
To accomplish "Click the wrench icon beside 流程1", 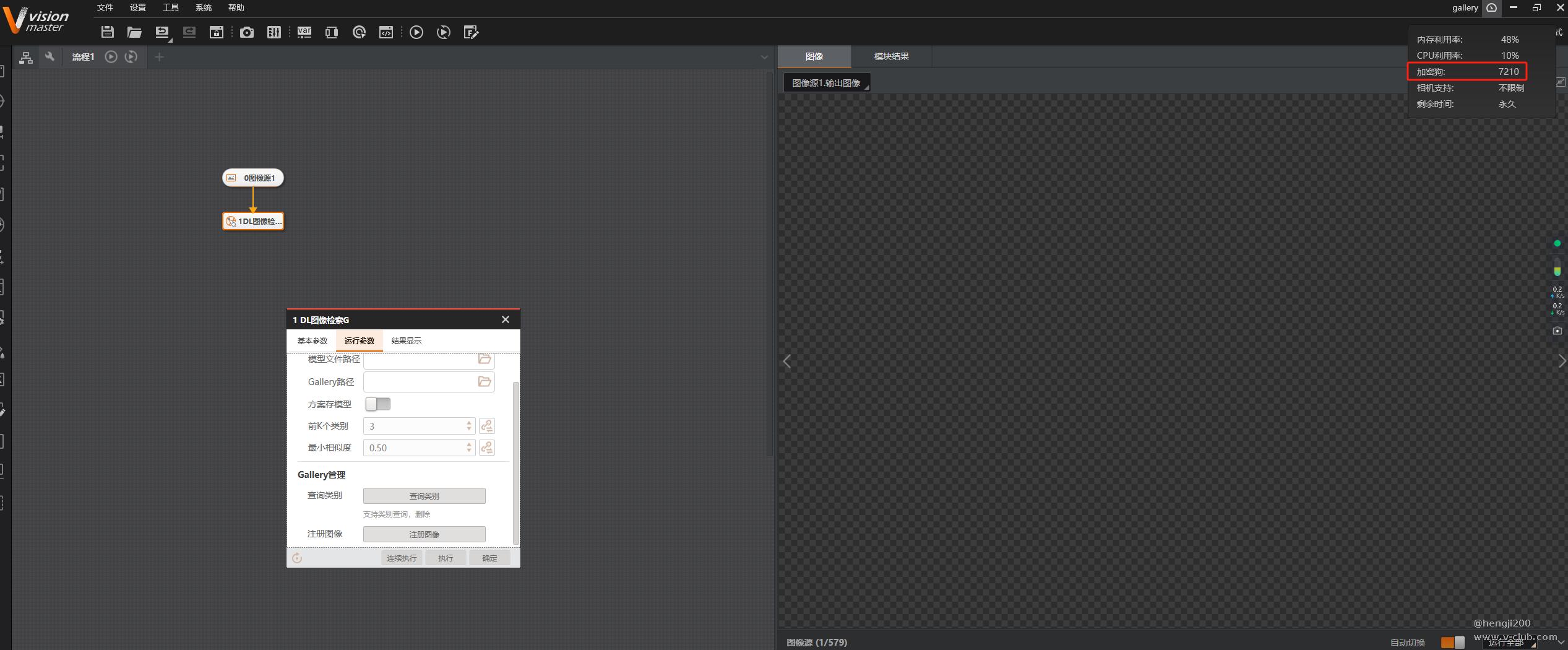I will tap(50, 57).
